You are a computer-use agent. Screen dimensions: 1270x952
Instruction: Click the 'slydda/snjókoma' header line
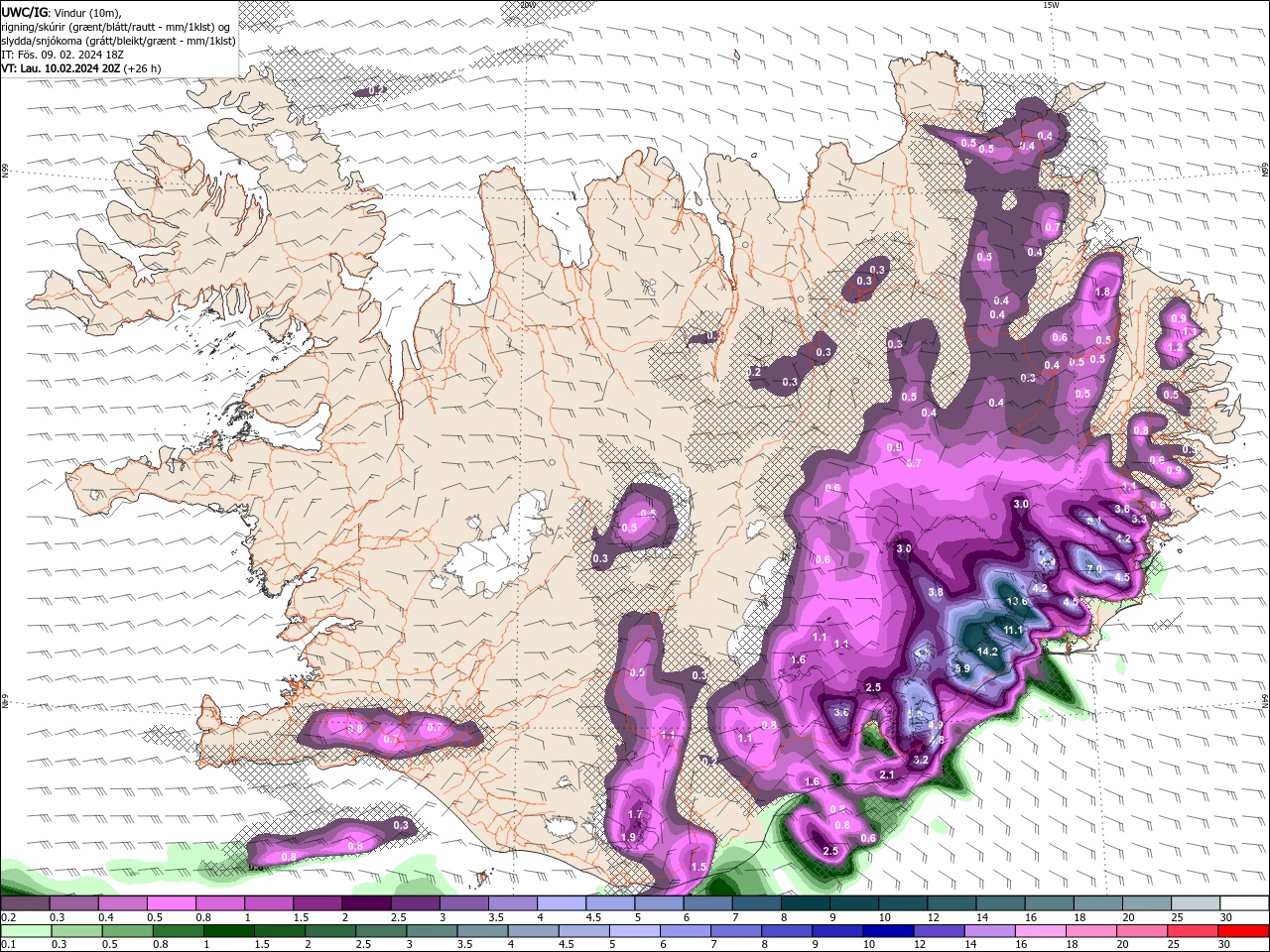[118, 41]
